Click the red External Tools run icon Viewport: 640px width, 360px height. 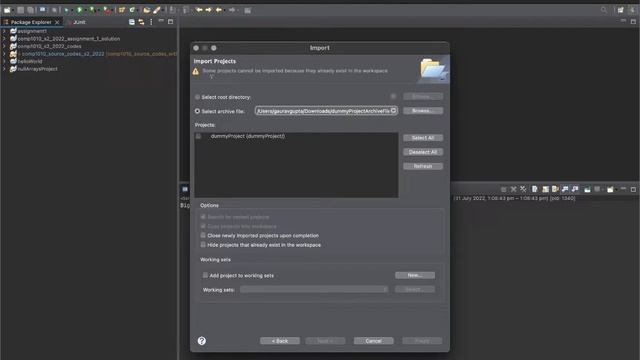(106, 10)
